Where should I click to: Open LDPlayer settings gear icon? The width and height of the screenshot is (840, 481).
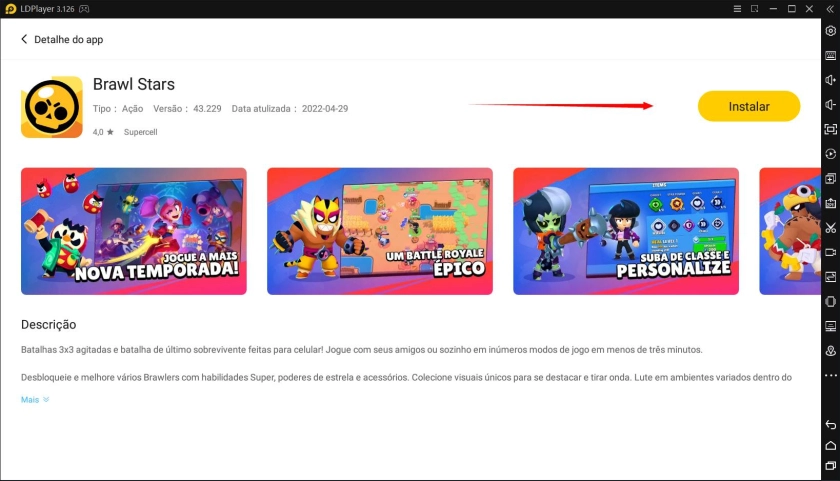pyautogui.click(x=830, y=31)
